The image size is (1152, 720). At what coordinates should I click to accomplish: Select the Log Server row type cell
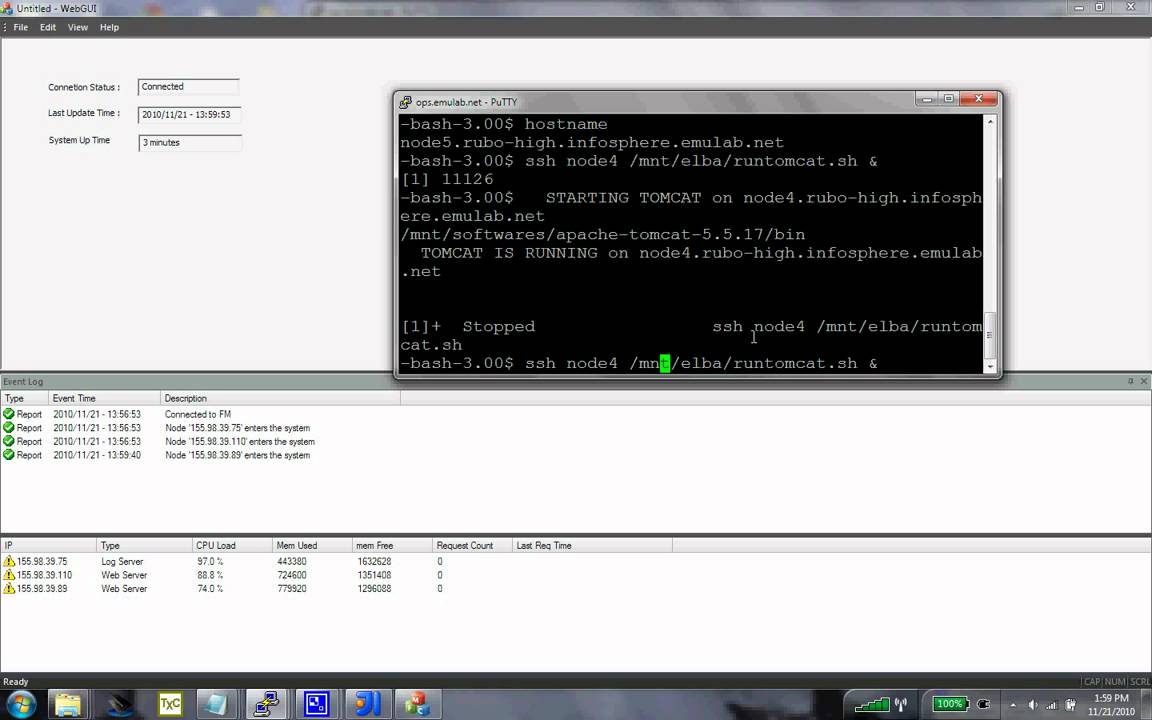coord(122,561)
